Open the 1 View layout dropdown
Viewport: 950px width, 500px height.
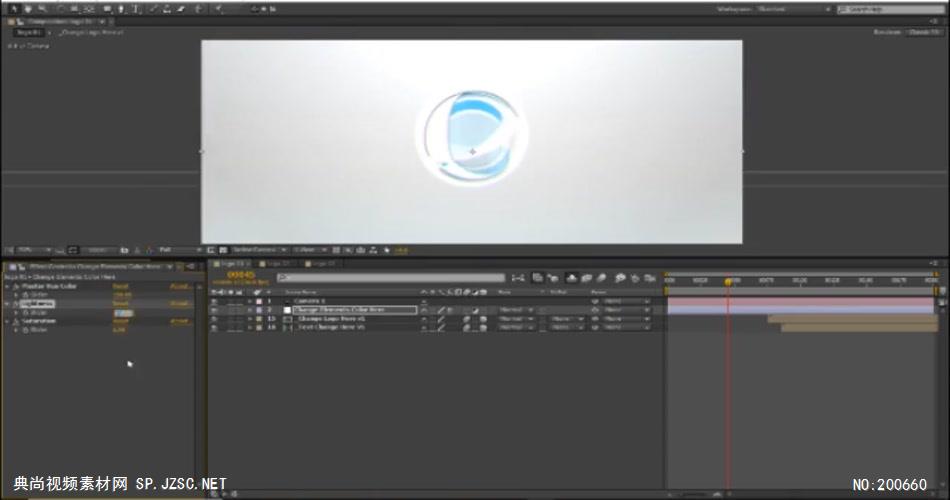tap(310, 250)
